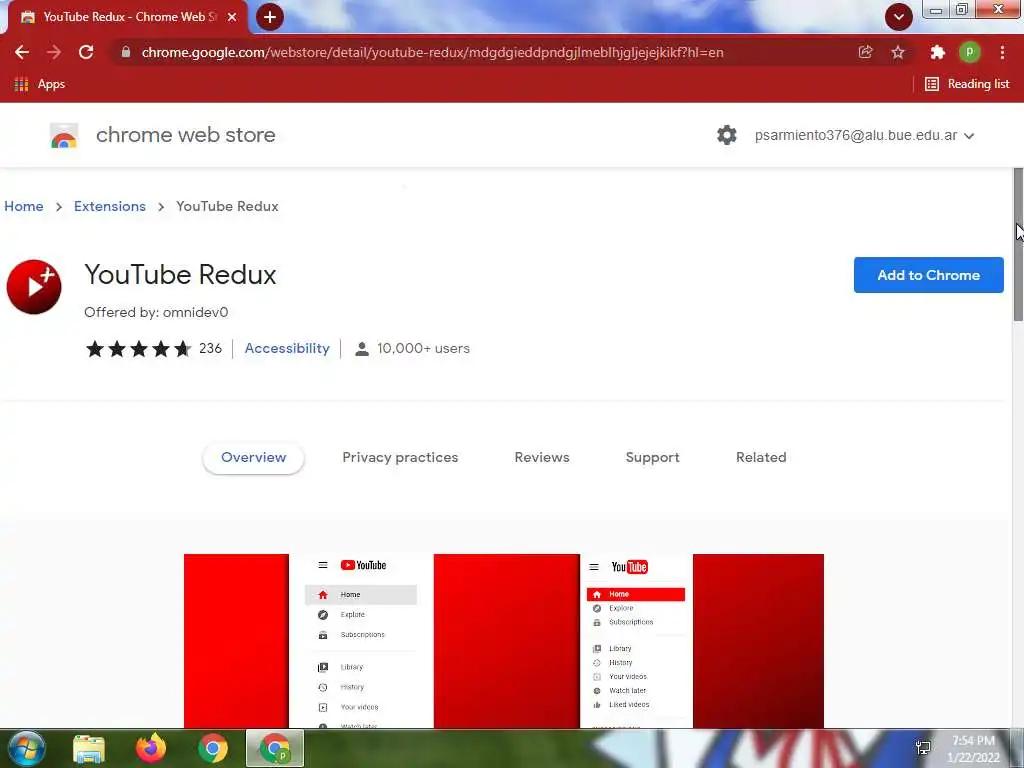This screenshot has height=768, width=1024.
Task: Click the address bar URL
Action: pyautogui.click(x=432, y=52)
